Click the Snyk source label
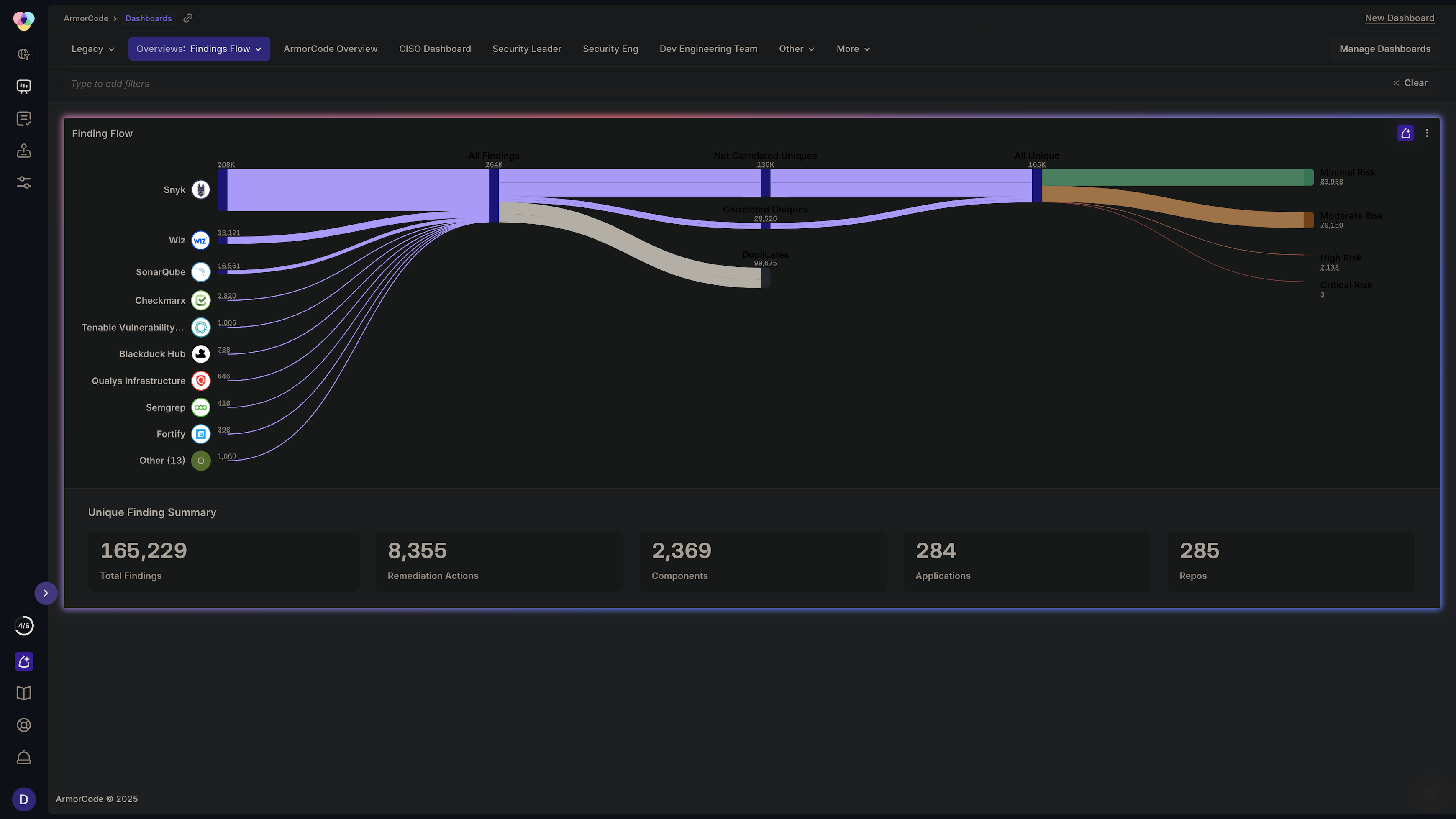The image size is (1456, 819). point(174,190)
